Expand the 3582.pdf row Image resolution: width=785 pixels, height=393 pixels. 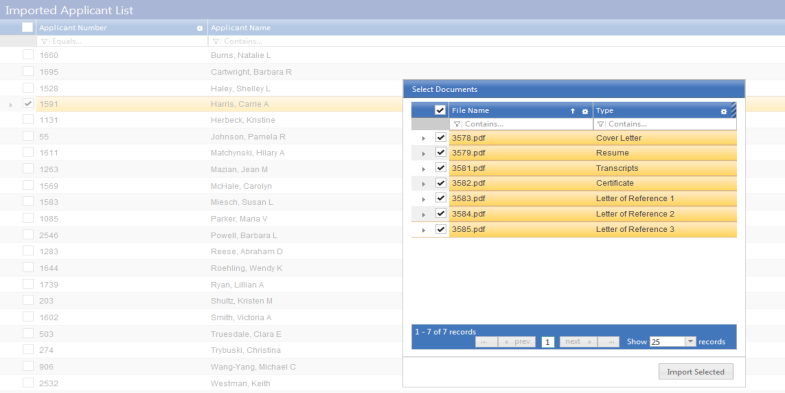424,184
